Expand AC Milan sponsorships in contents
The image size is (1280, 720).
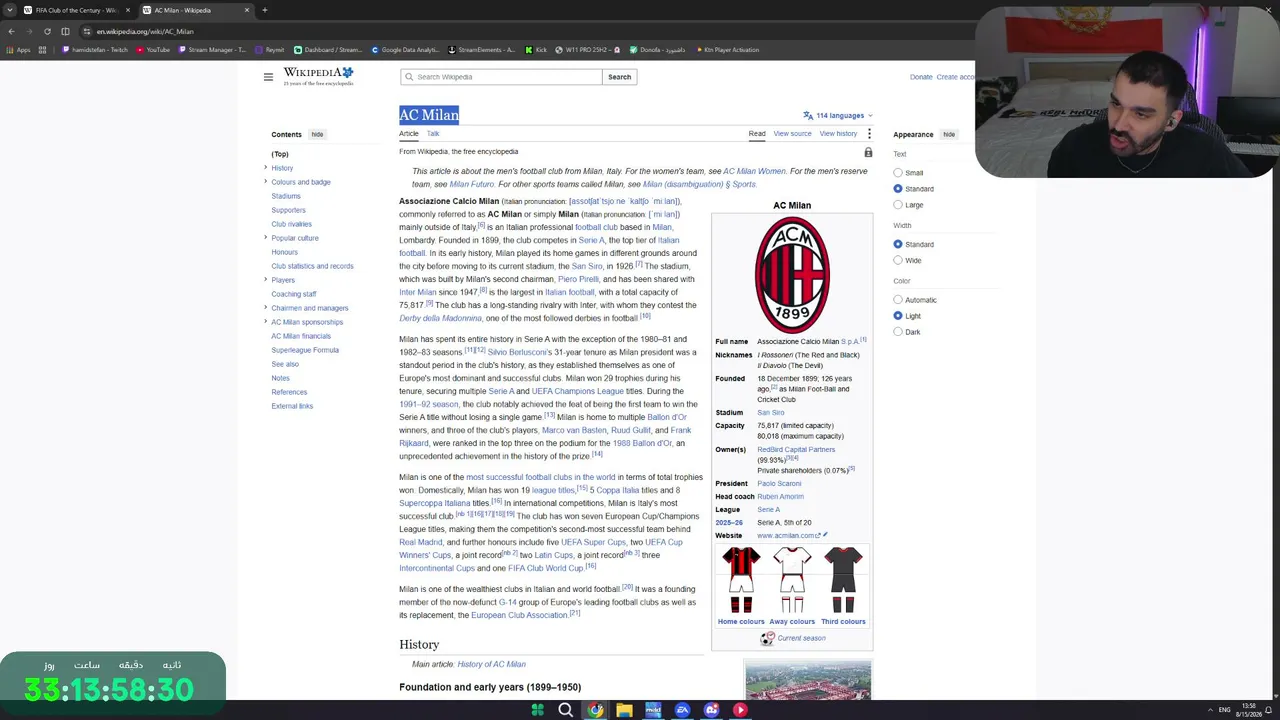[266, 322]
